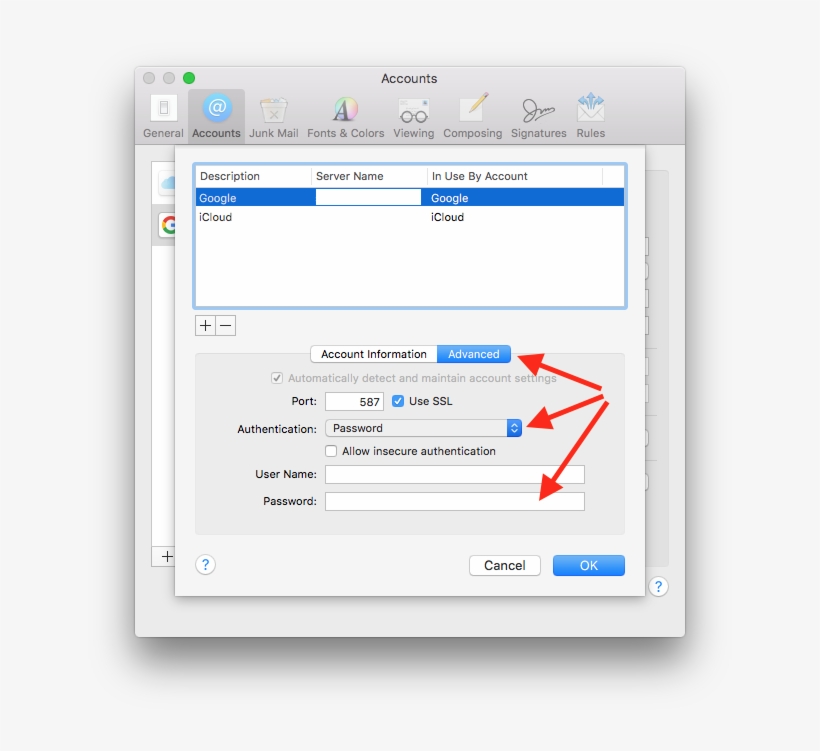Toggle automatically detect account settings
This screenshot has width=820, height=751.
tap(277, 378)
